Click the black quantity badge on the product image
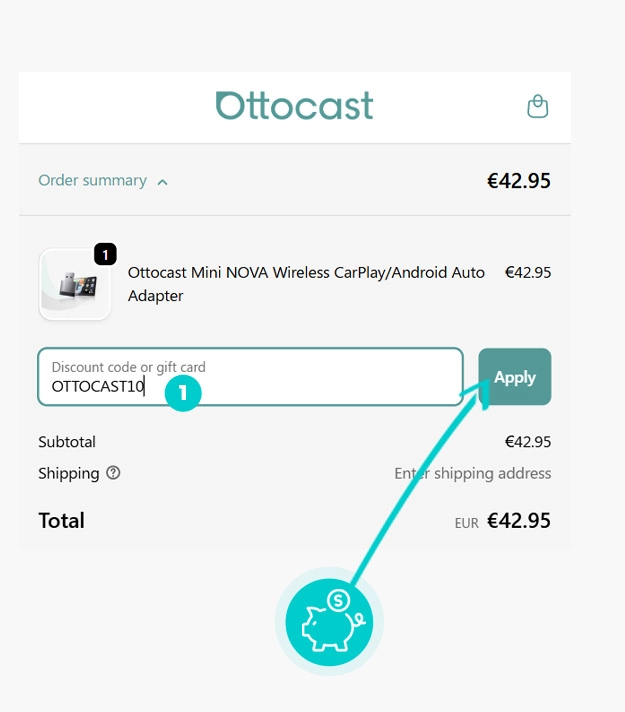The height and width of the screenshot is (712, 625). [x=105, y=254]
